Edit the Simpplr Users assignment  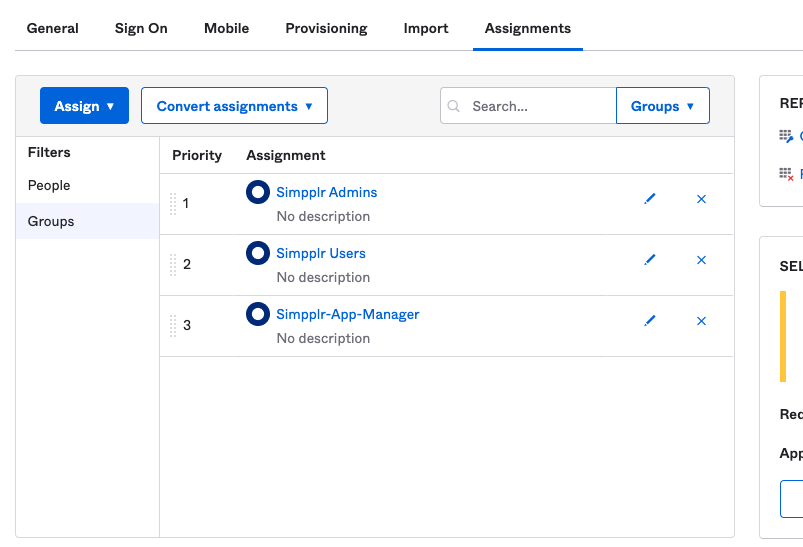click(649, 260)
